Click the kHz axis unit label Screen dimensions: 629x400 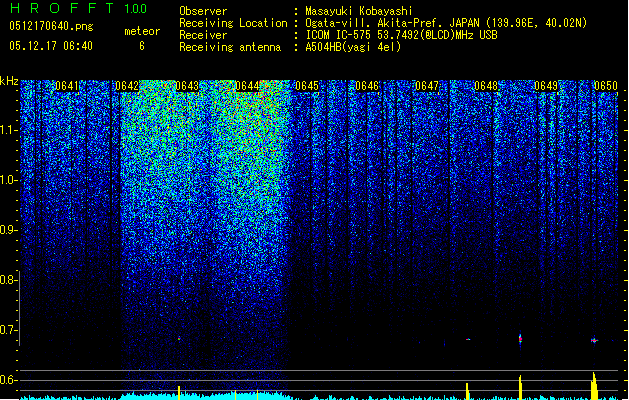(x=9, y=81)
